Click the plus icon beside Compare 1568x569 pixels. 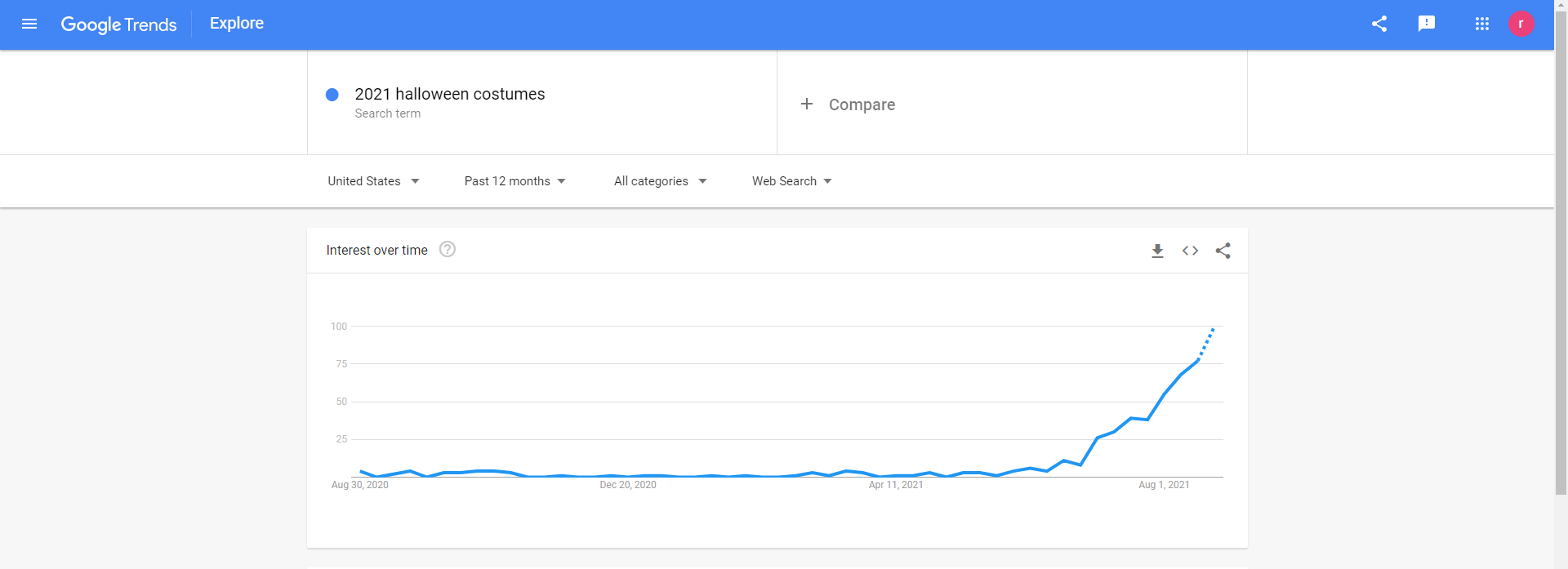[x=807, y=104]
